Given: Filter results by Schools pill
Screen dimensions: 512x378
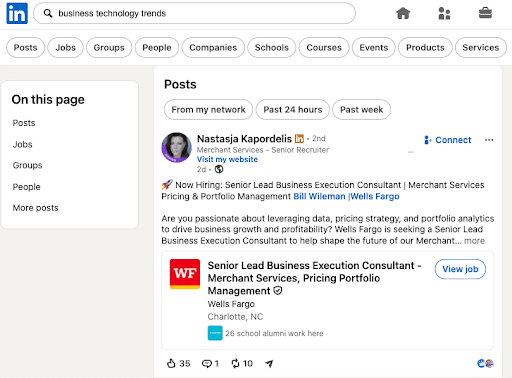Looking at the screenshot, I should [x=272, y=47].
